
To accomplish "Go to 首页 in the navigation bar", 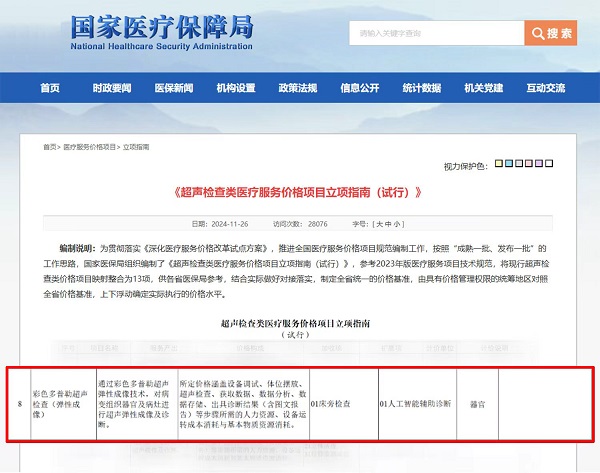I will 50,88.
